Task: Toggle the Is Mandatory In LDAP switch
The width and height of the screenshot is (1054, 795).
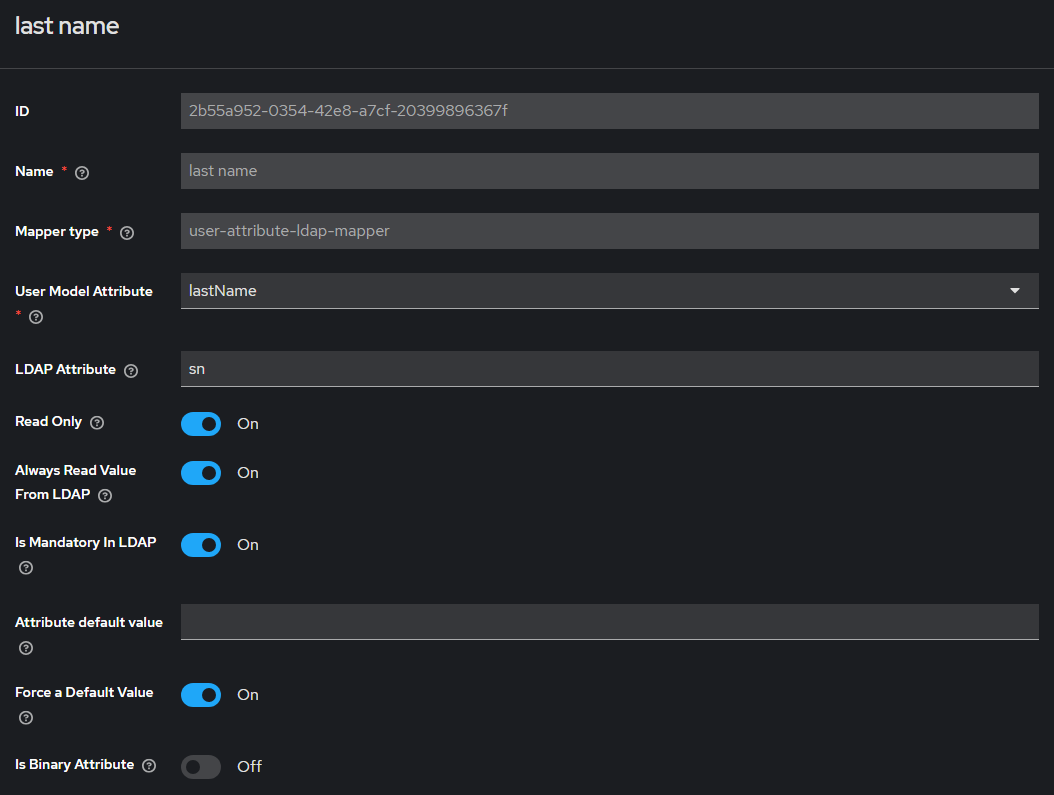Action: 201,545
